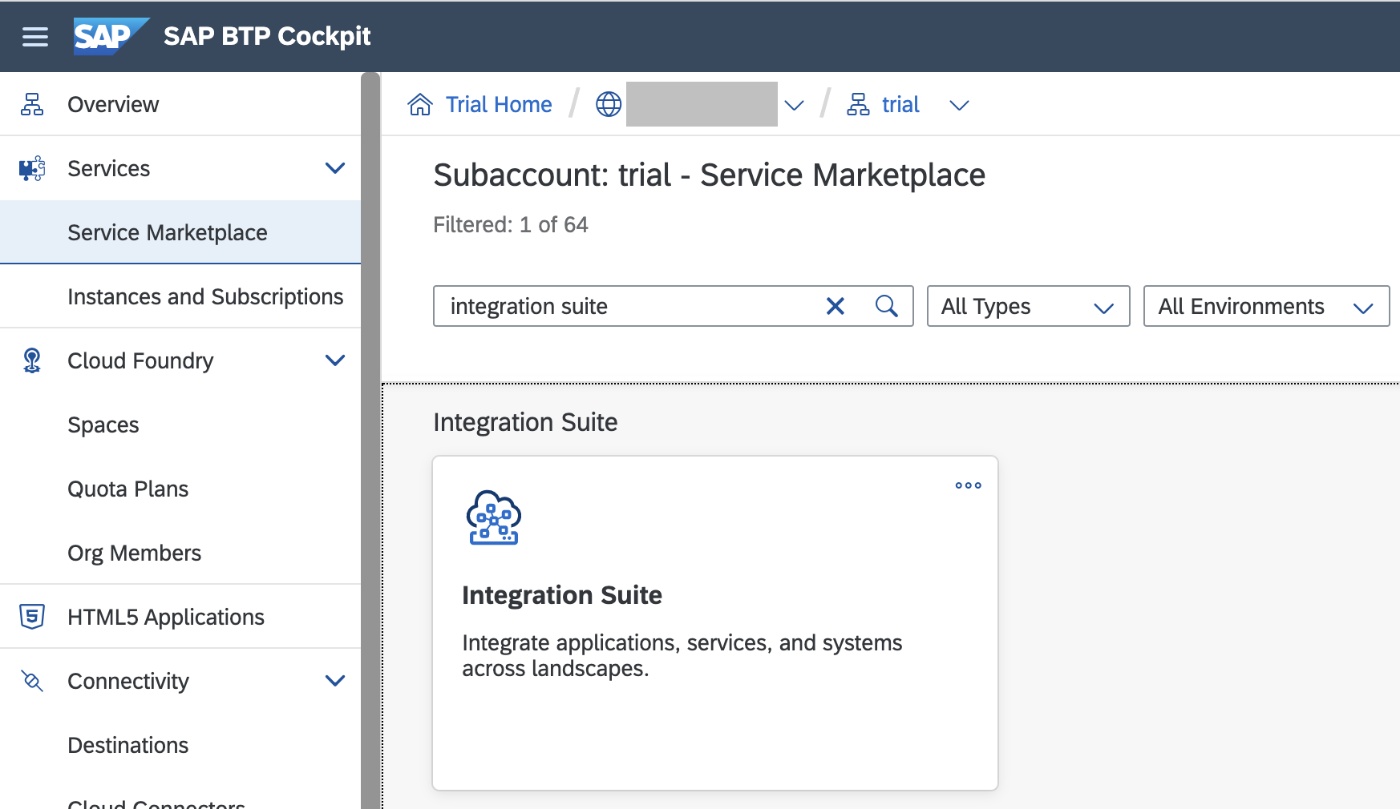Click the trial breadcrumb link
Screen dimensions: 1400x809
point(900,104)
